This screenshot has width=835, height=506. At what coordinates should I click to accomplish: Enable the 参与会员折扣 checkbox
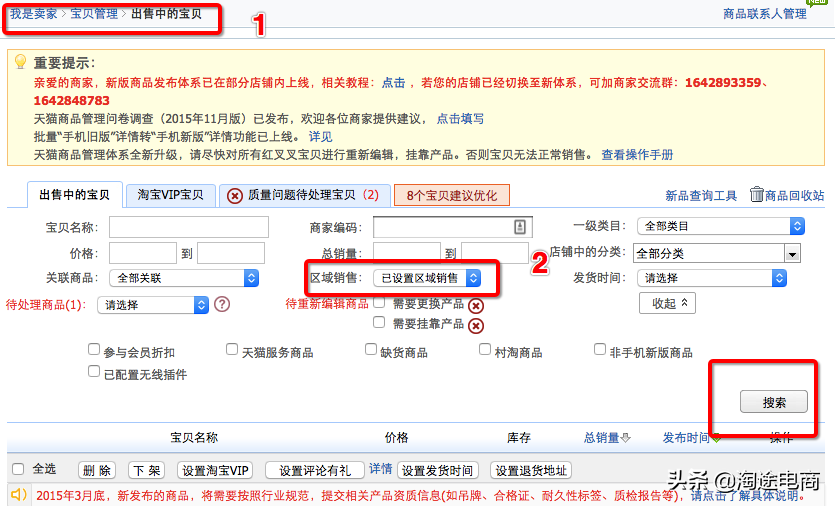pyautogui.click(x=94, y=349)
